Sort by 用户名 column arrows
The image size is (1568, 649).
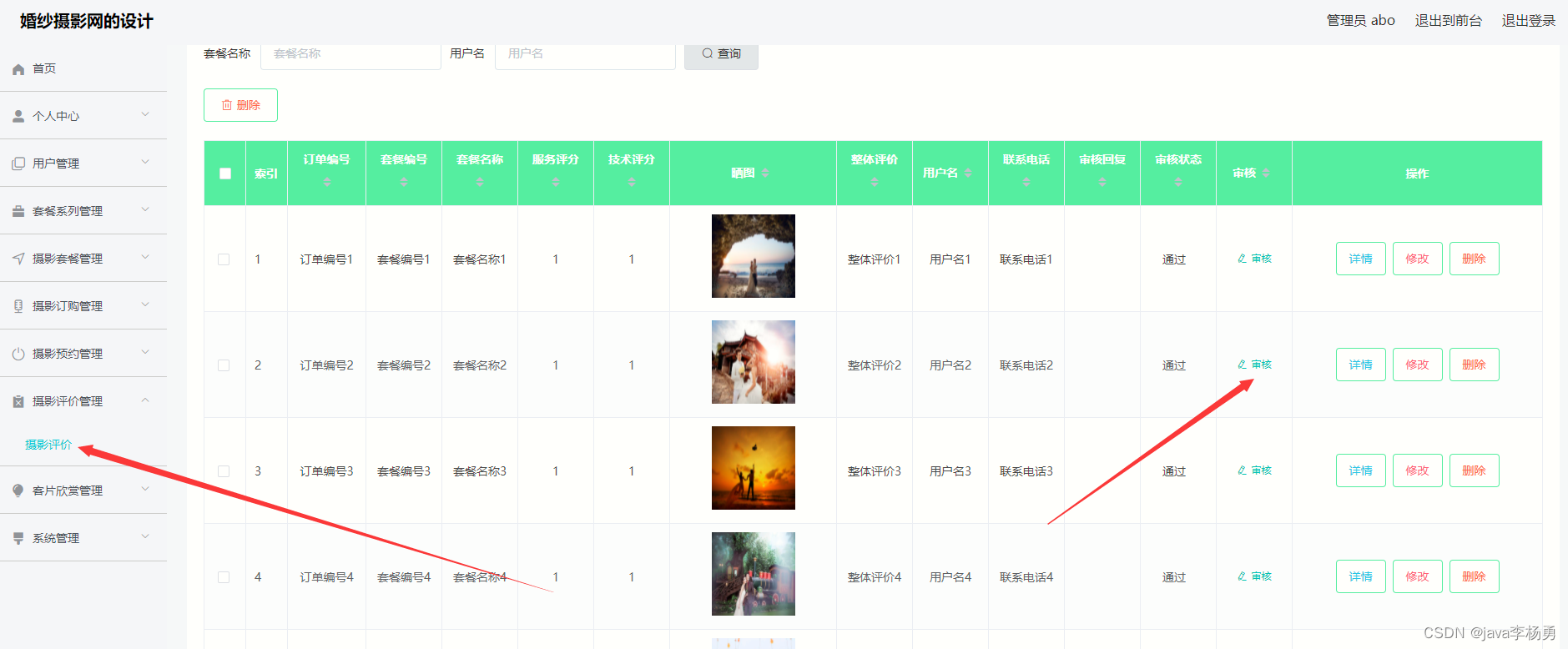click(968, 174)
